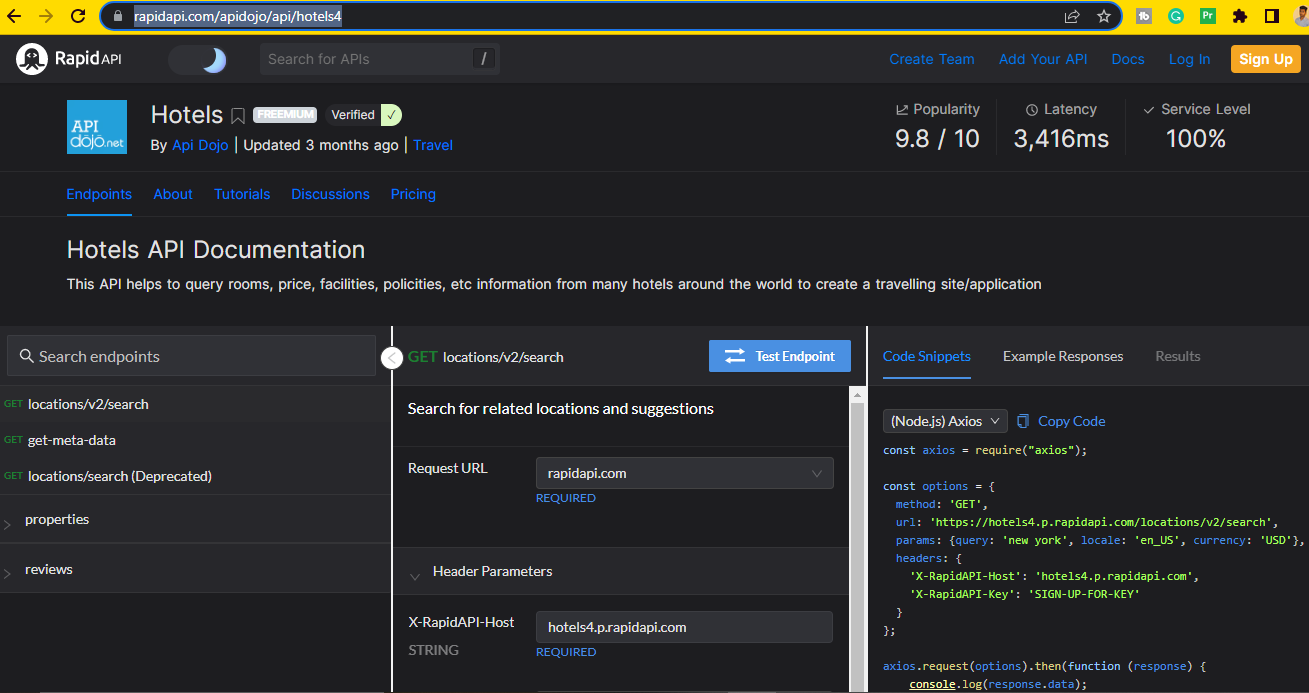The width and height of the screenshot is (1309, 693).
Task: Click the API Dojo logo thumbnail
Action: tap(97, 127)
